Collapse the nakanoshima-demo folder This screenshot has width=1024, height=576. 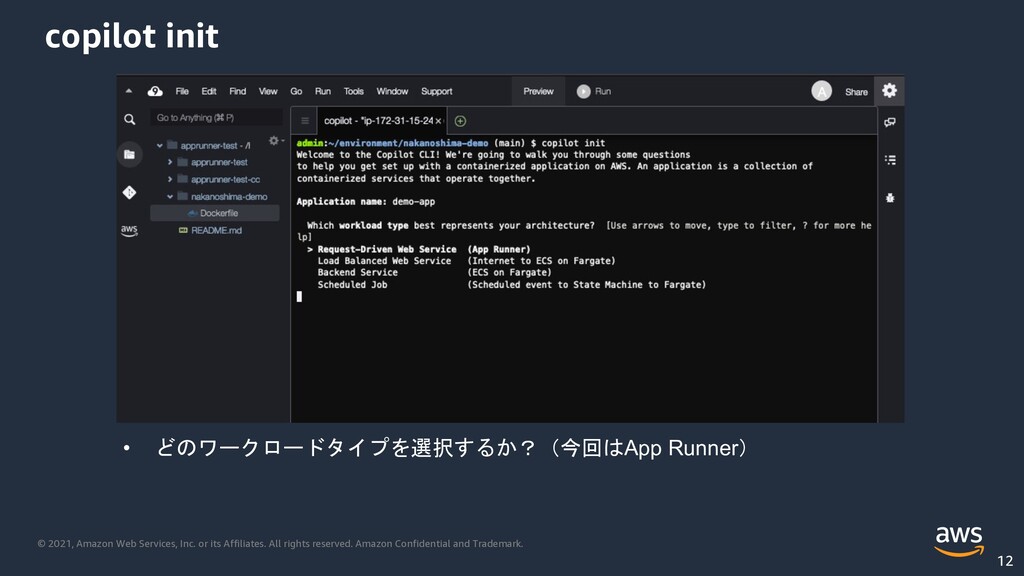point(170,197)
